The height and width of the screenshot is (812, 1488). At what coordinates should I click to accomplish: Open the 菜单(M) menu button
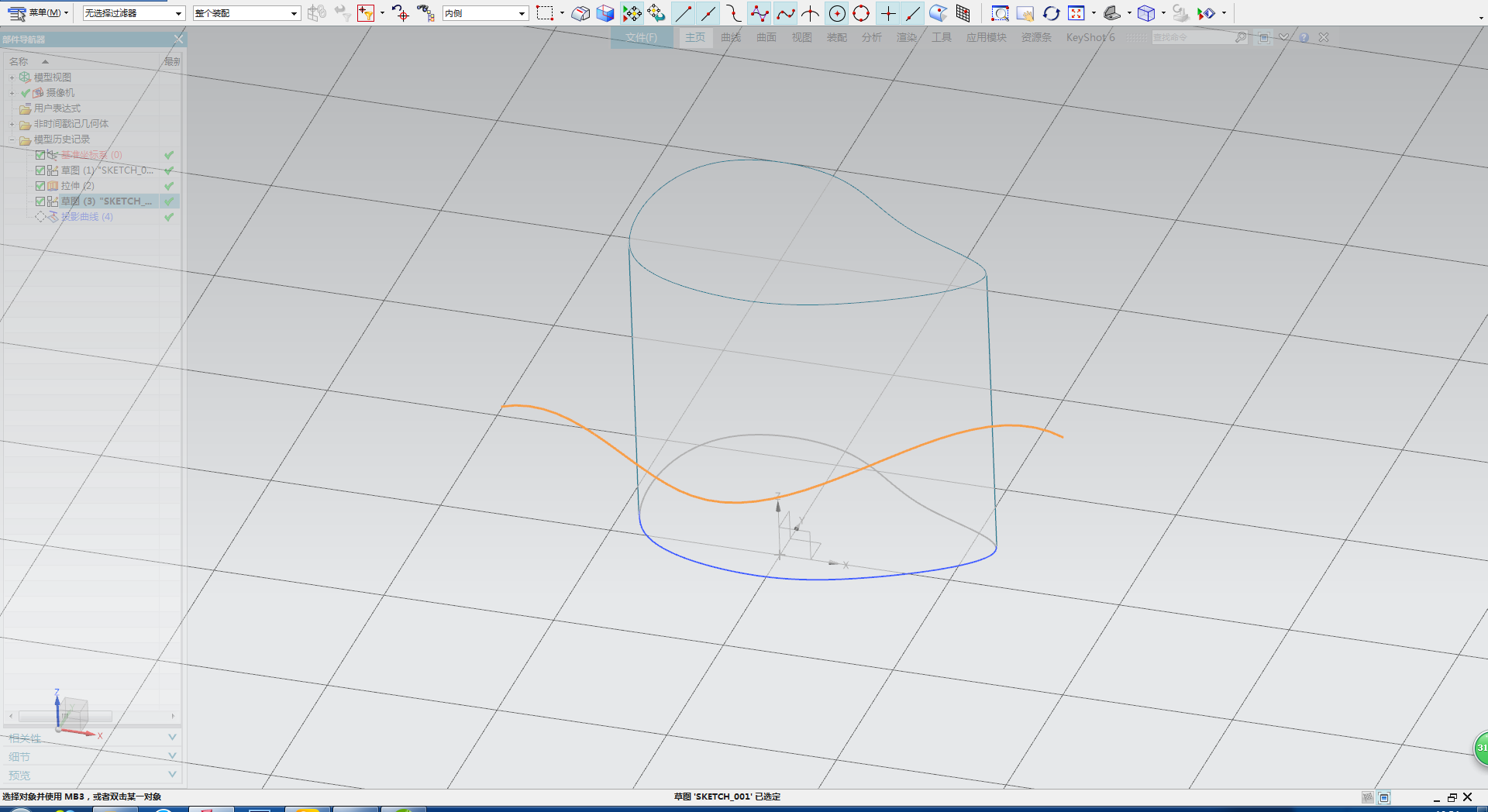[39, 13]
